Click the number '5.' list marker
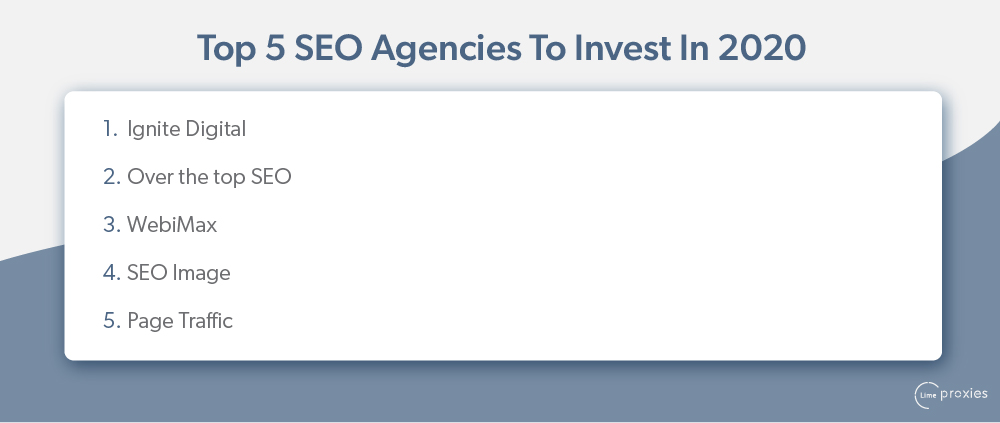The width and height of the screenshot is (1000, 423). 112,320
